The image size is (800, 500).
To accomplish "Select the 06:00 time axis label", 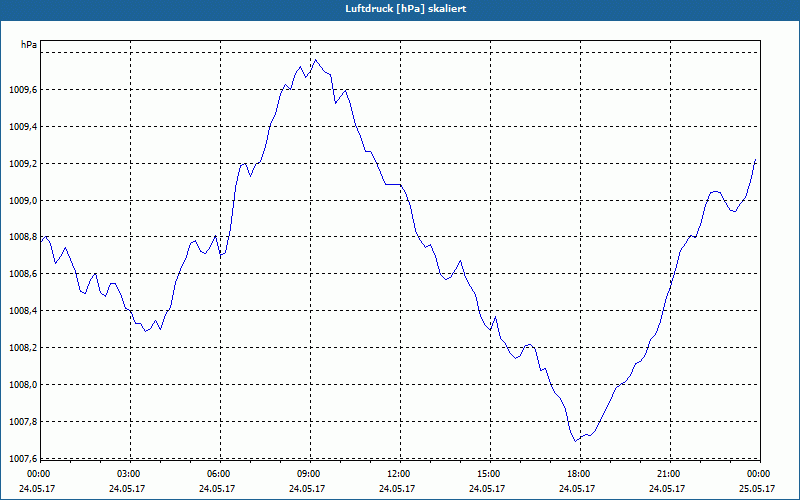I will [219, 474].
